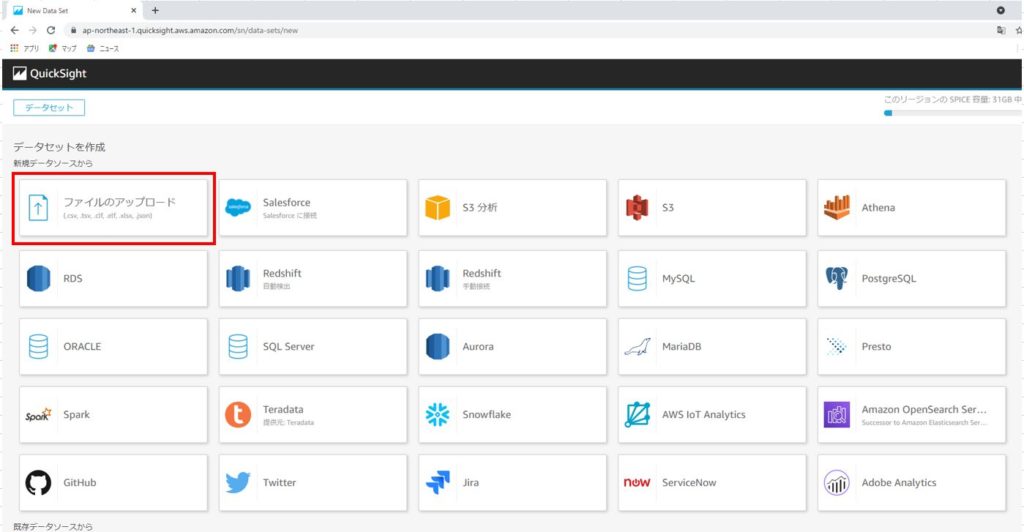Image resolution: width=1024 pixels, height=532 pixels.
Task: Open the ニュース bookmark
Action: point(103,48)
